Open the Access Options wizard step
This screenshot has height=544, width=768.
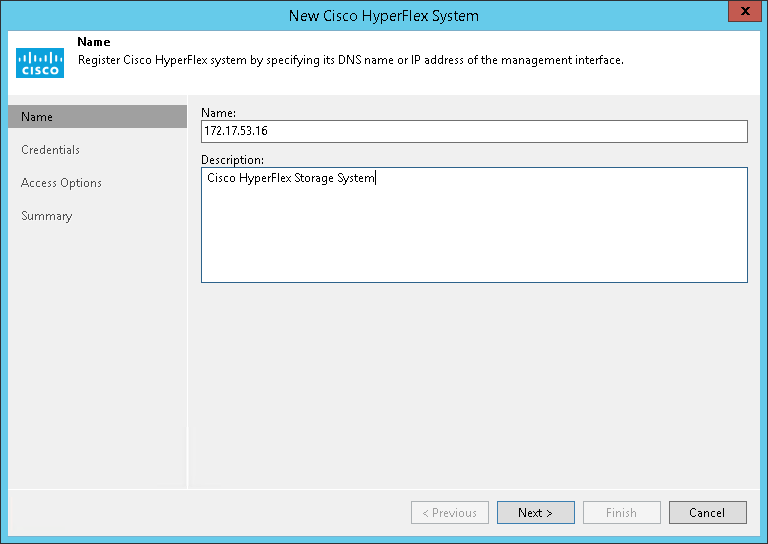point(61,183)
